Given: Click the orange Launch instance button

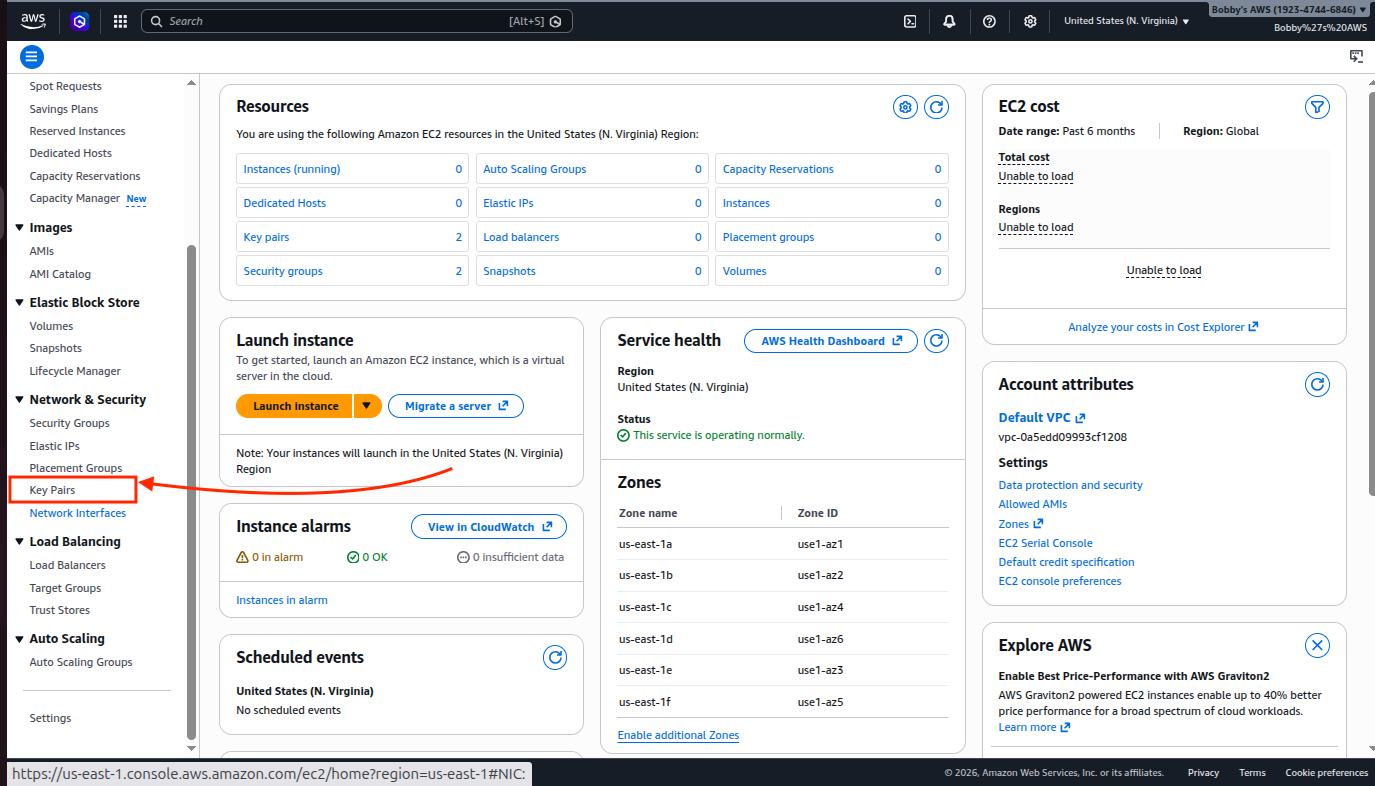Looking at the screenshot, I should pyautogui.click(x=295, y=406).
